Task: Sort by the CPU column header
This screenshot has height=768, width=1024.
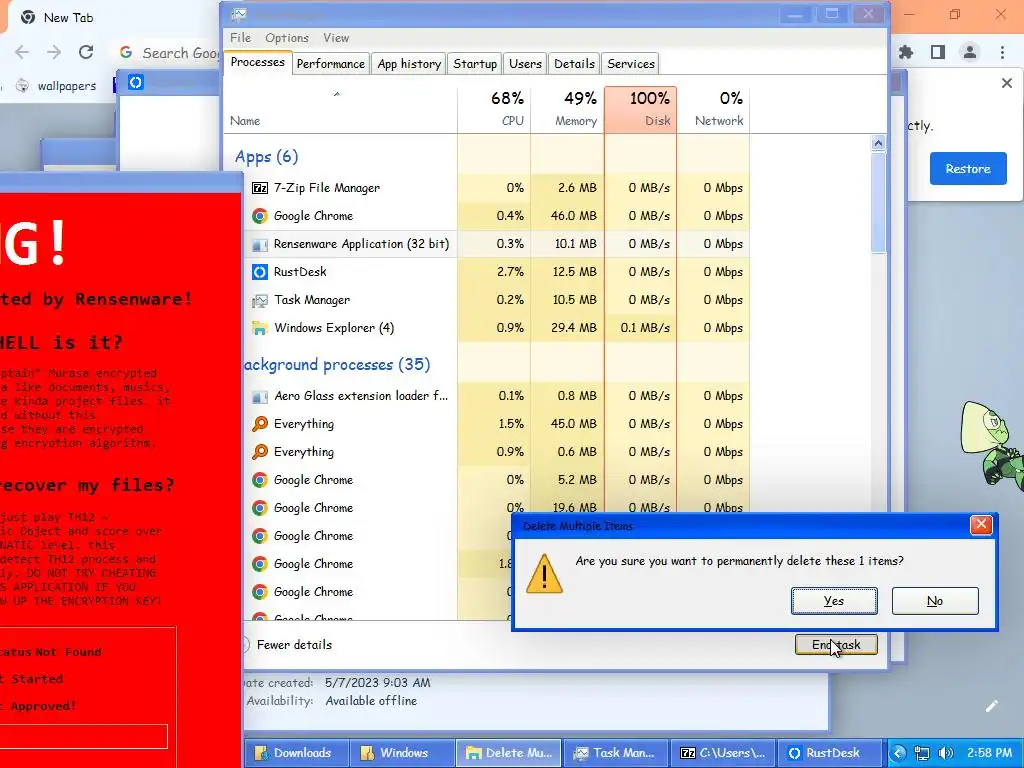Action: pos(494,110)
